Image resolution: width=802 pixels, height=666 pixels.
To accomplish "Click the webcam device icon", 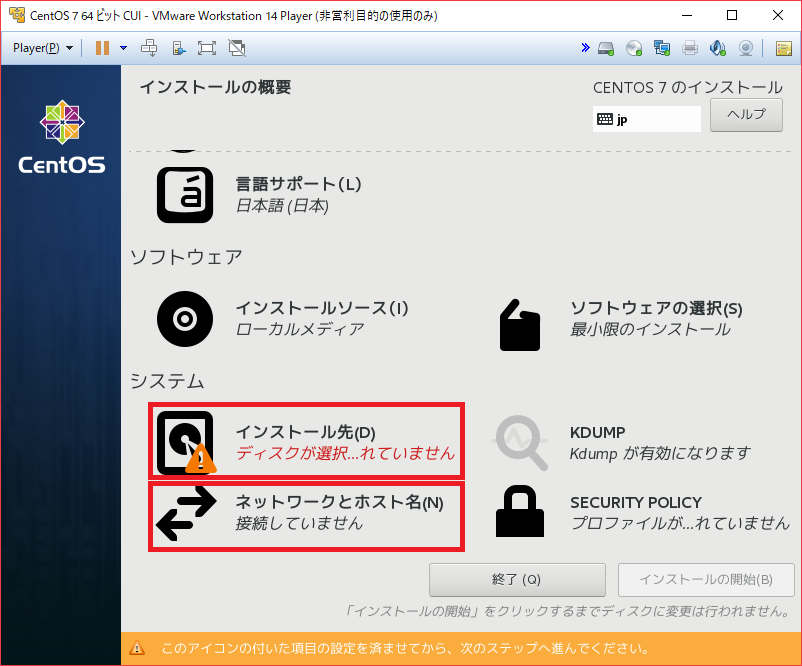I will (x=746, y=49).
